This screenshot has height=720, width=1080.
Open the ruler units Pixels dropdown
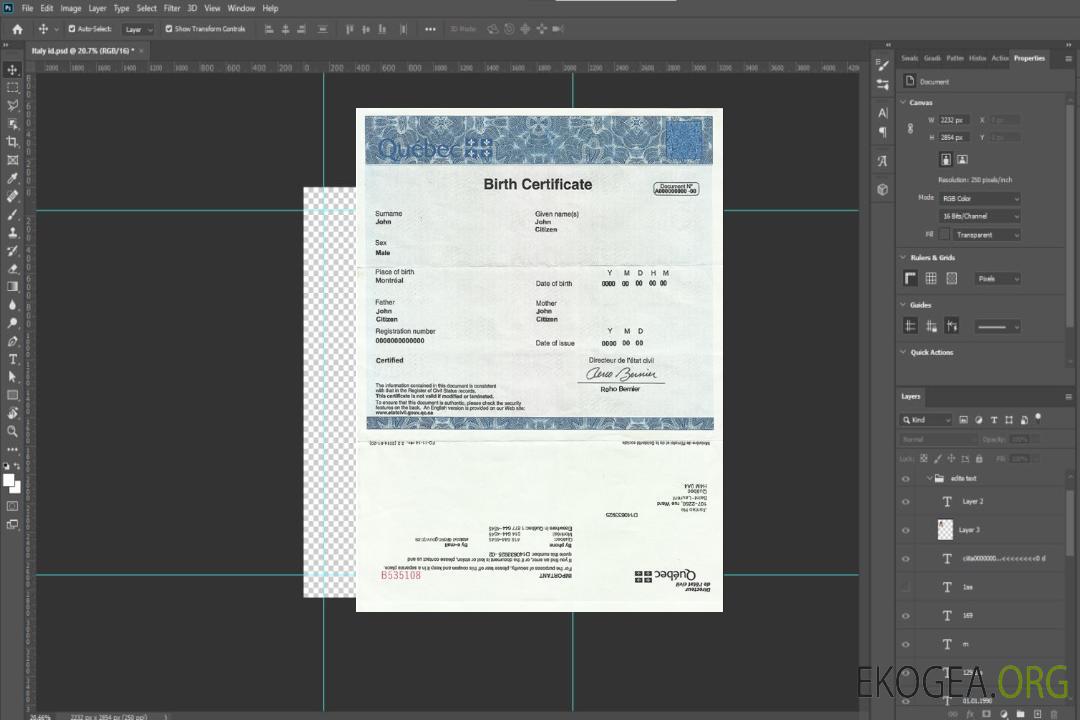[997, 278]
